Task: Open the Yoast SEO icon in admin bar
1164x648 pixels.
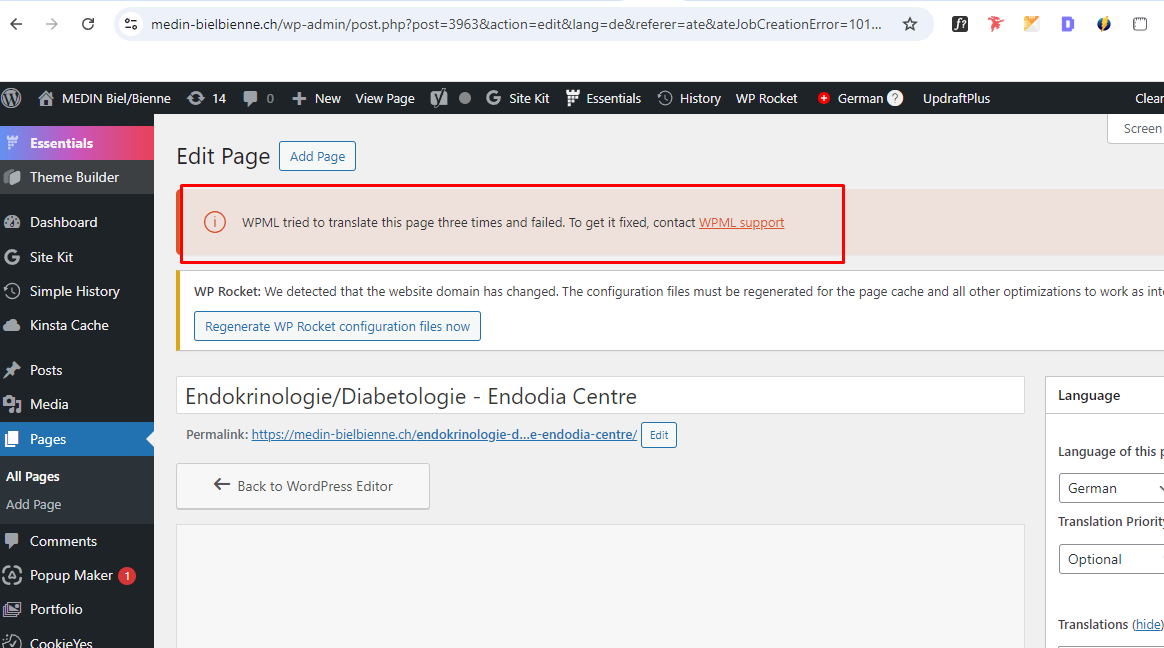Action: pos(439,98)
